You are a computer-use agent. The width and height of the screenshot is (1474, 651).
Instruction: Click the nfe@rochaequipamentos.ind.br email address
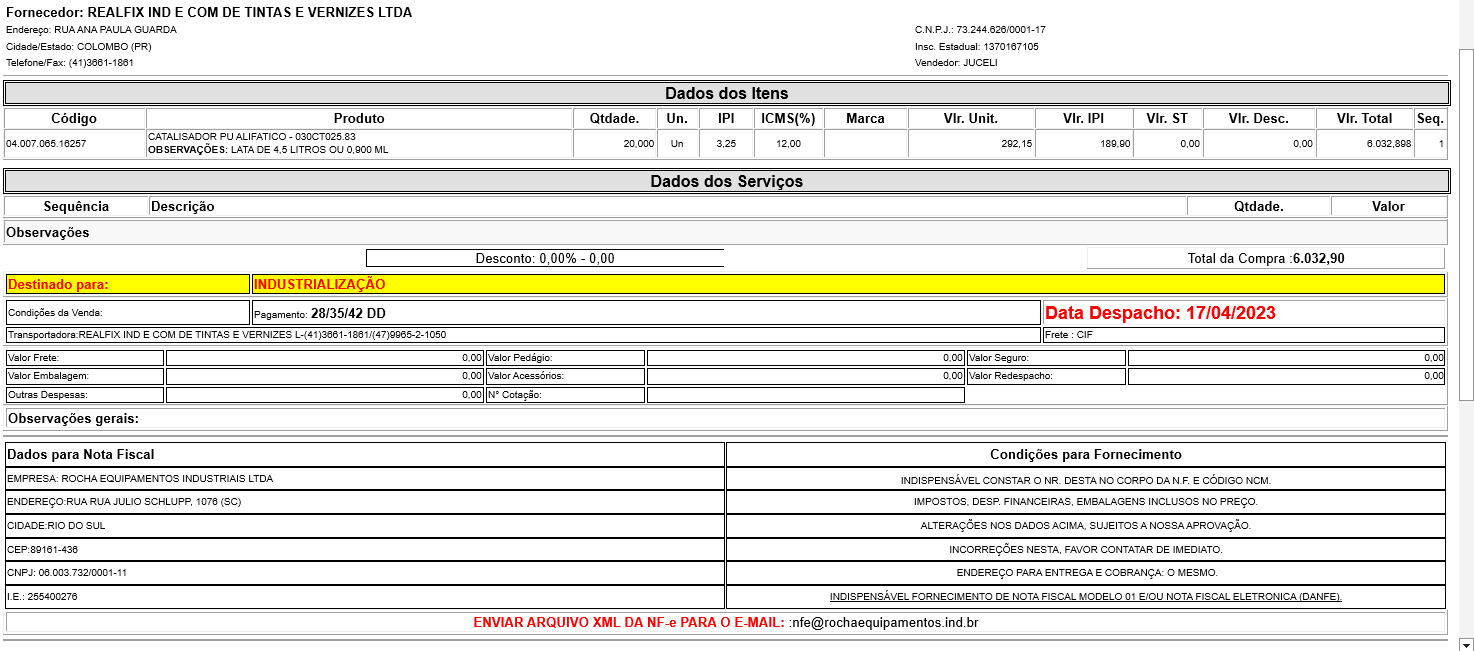point(885,622)
